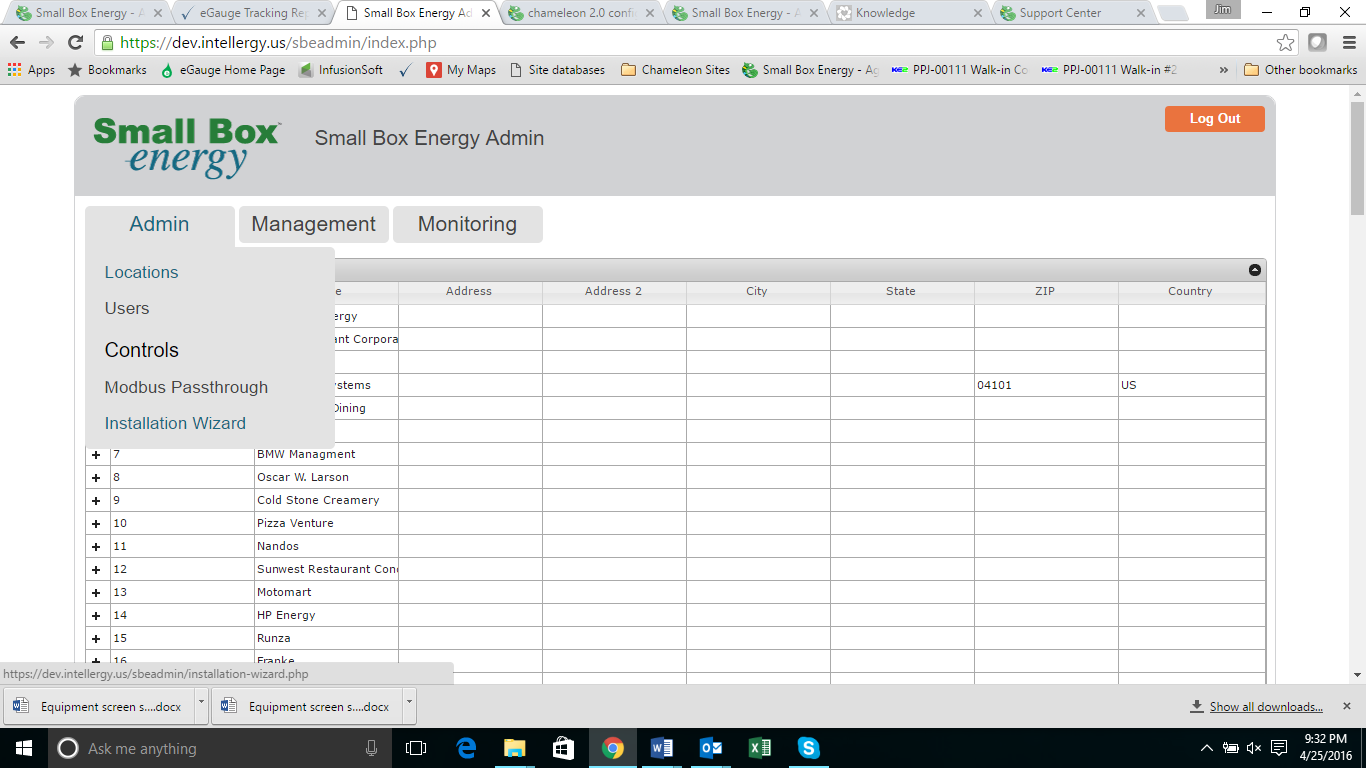Open Excel from the taskbar
1366x768 pixels.
760,748
